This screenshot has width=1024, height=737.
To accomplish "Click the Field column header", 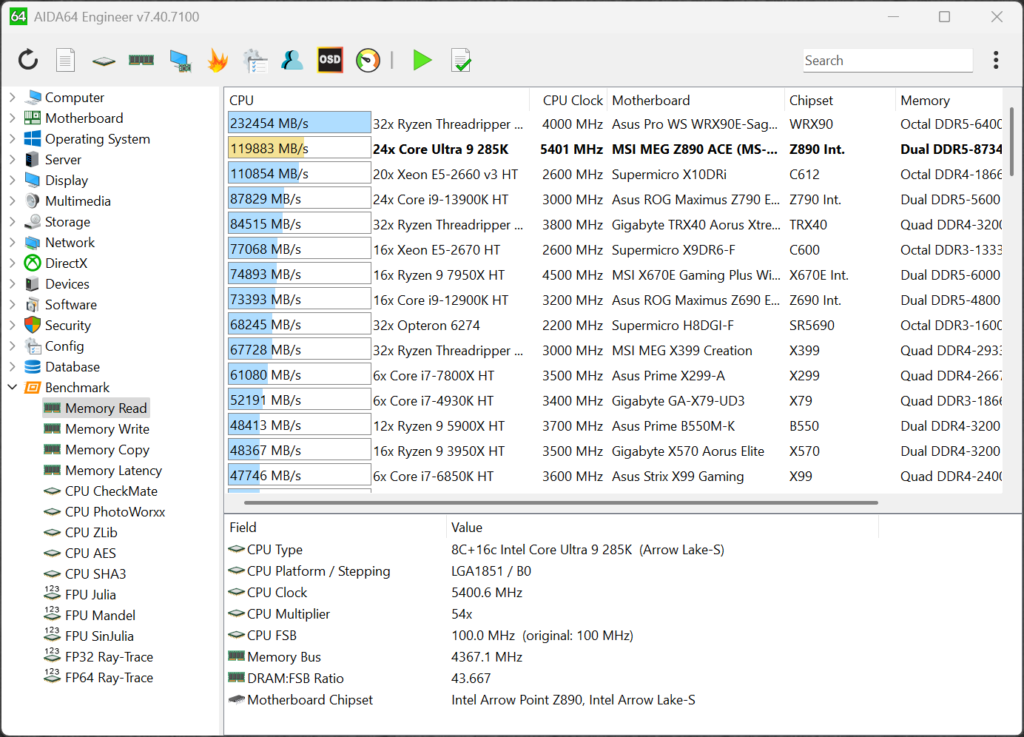I will coord(335,527).
